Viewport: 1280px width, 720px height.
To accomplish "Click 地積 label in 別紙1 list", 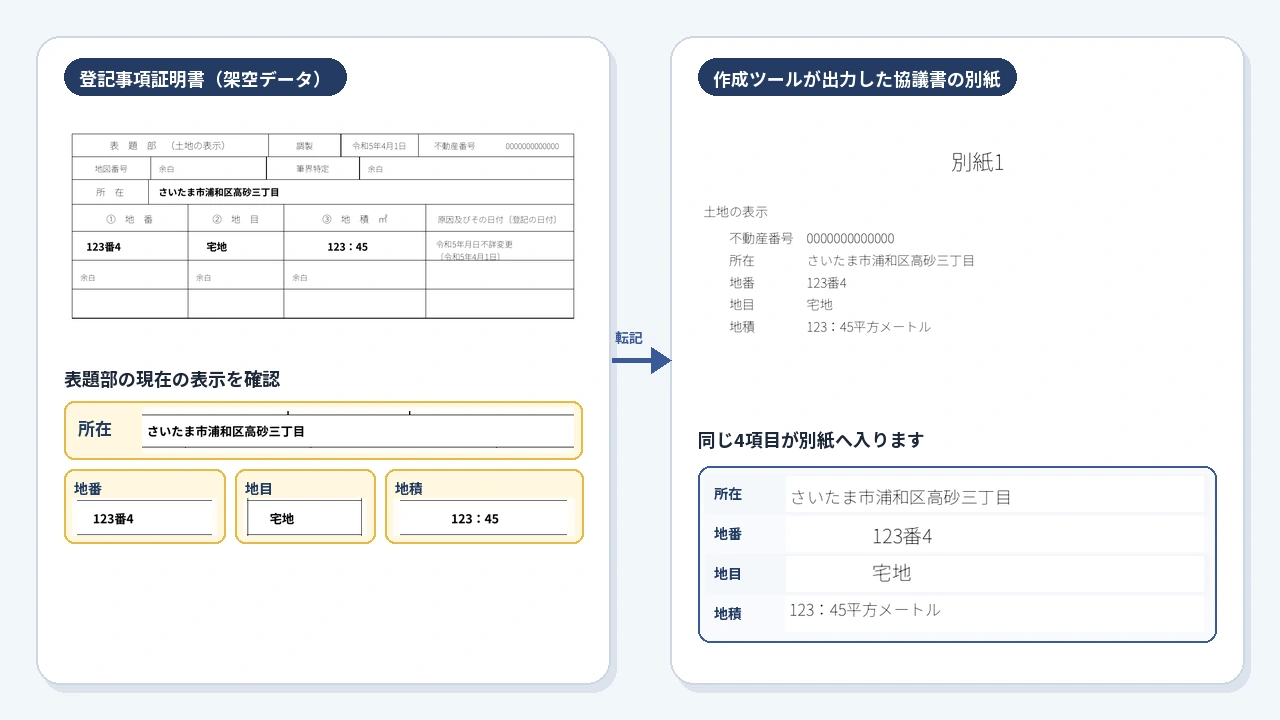I will point(742,326).
